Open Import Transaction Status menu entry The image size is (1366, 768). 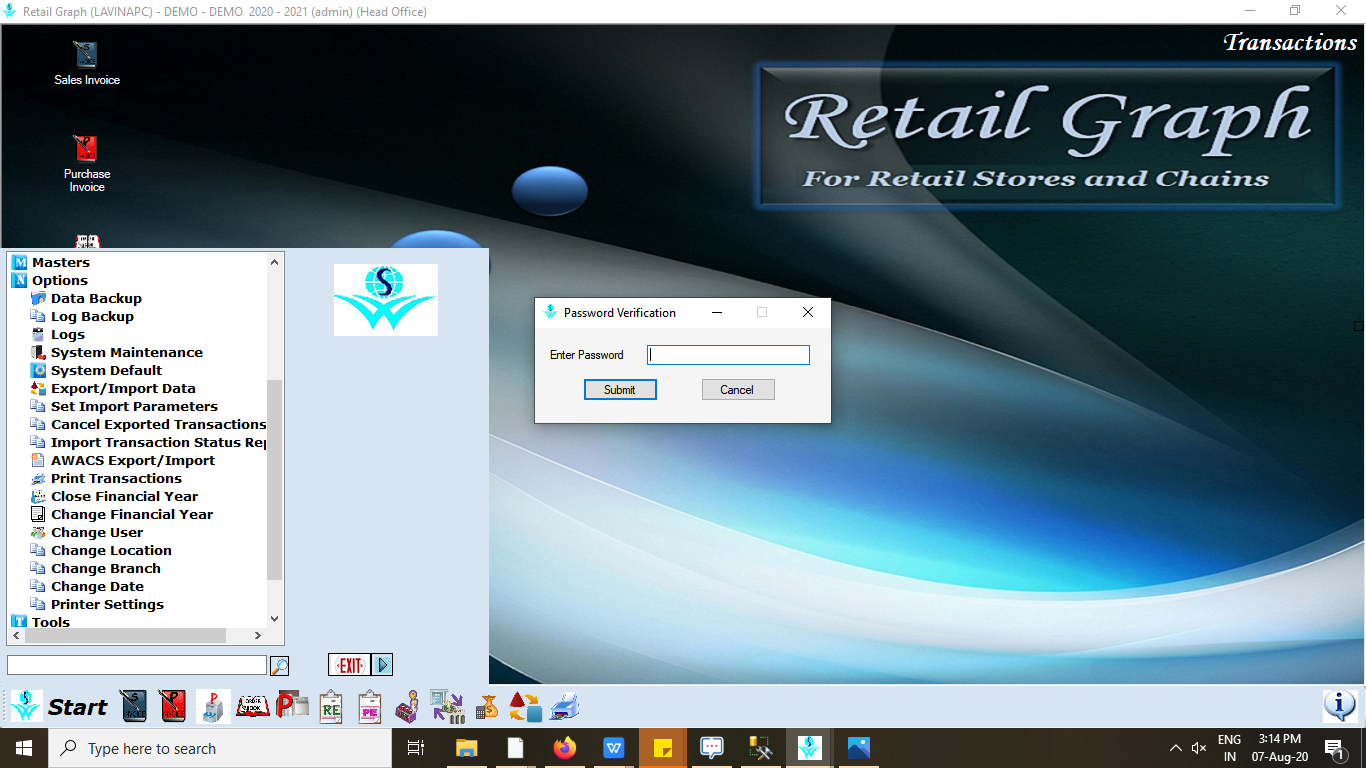(x=159, y=443)
